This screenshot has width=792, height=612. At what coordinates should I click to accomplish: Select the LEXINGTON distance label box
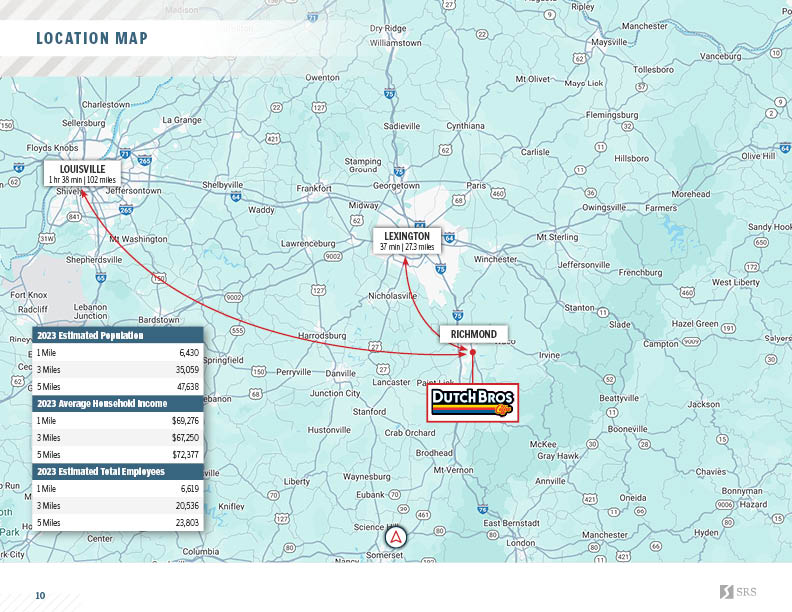point(407,241)
